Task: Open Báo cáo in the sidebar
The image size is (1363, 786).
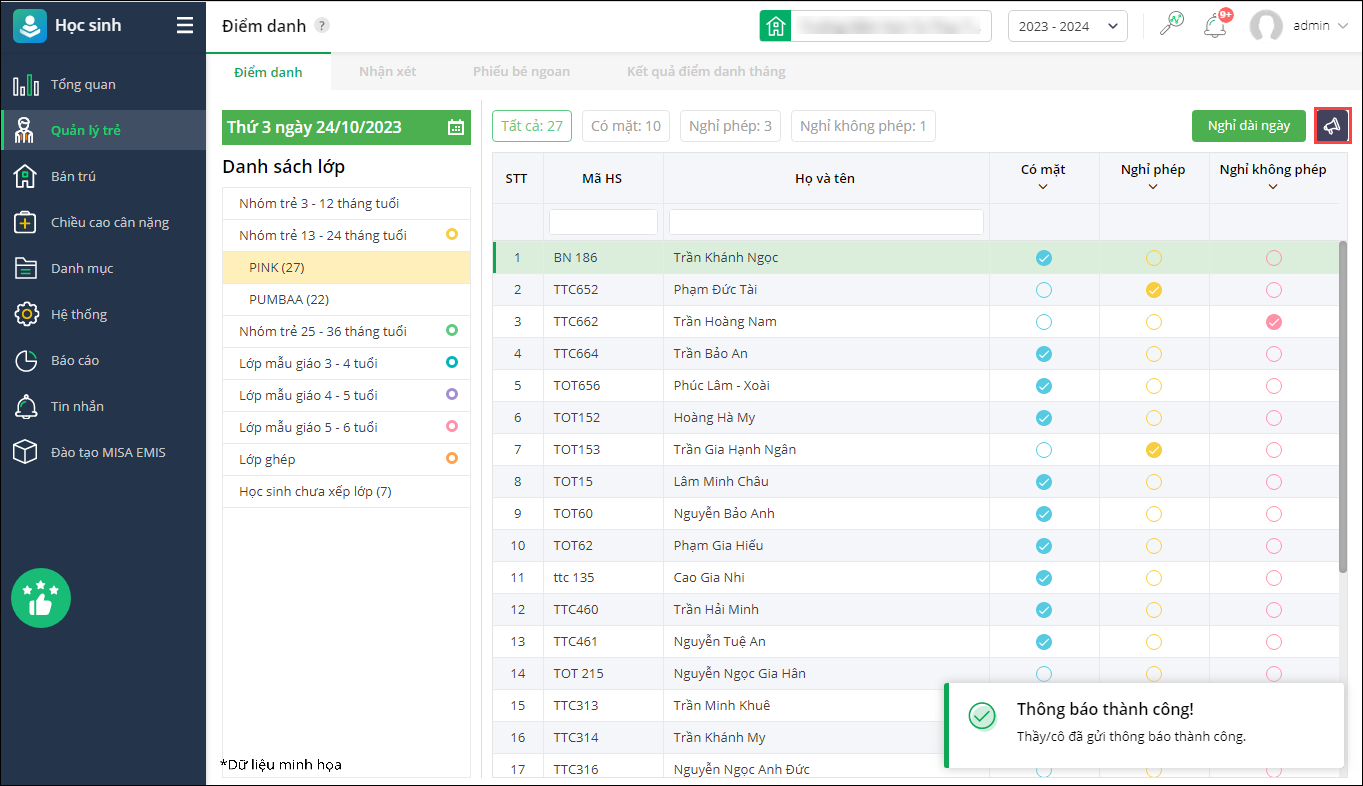Action: pyautogui.click(x=104, y=361)
